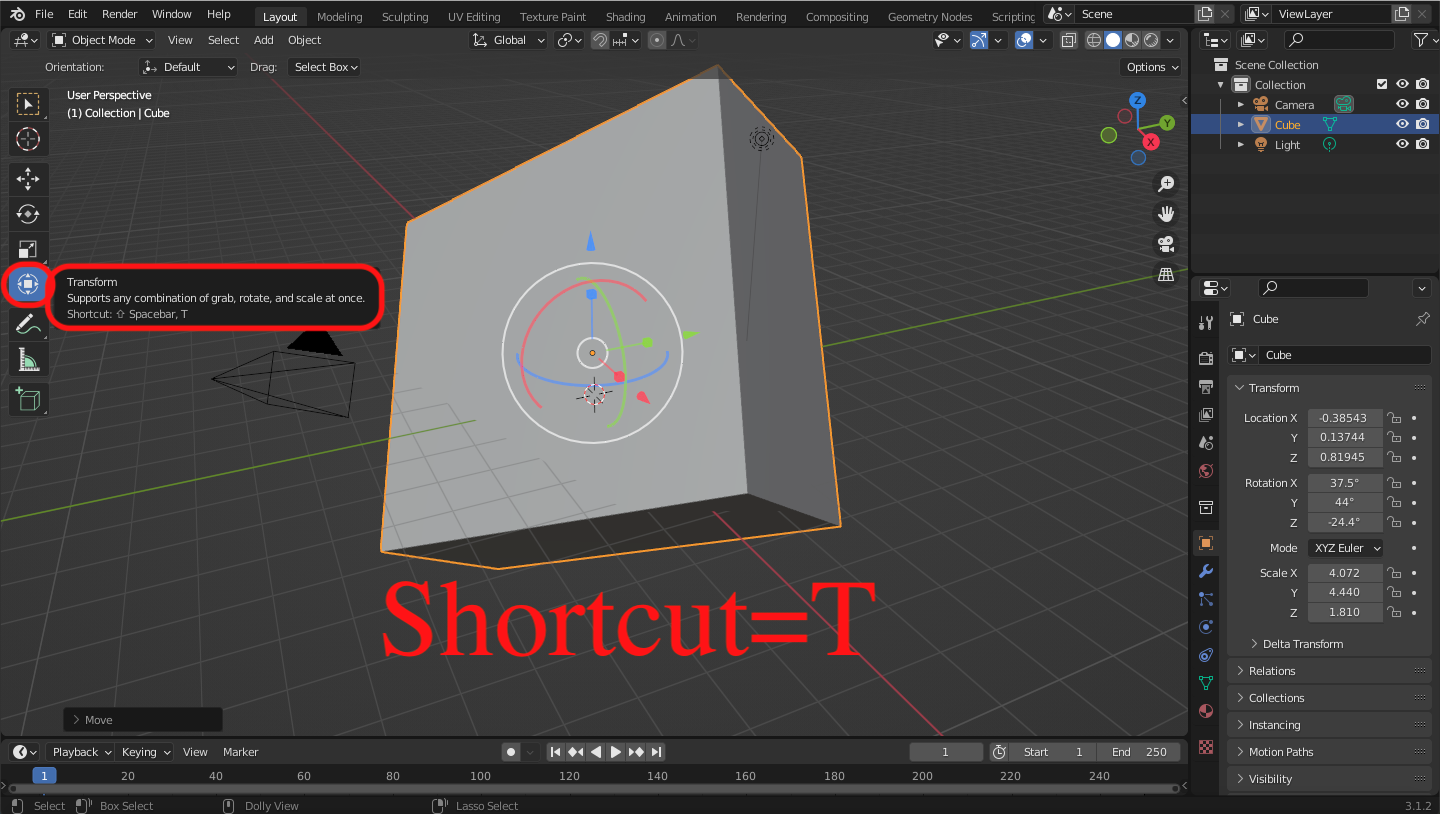Activate the Transform tool
This screenshot has width=1440, height=814.
pyautogui.click(x=28, y=284)
